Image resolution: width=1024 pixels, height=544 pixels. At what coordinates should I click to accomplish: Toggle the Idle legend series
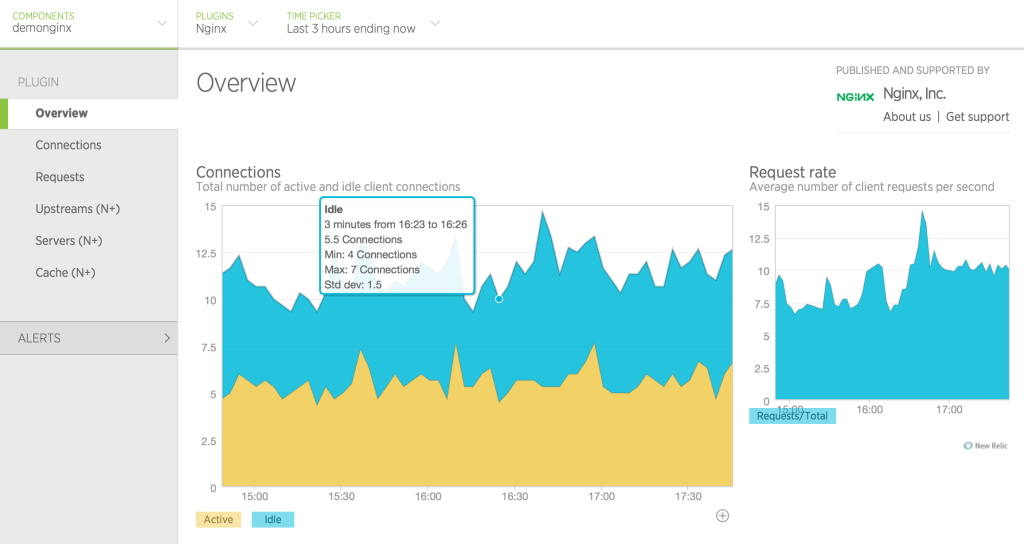click(273, 520)
